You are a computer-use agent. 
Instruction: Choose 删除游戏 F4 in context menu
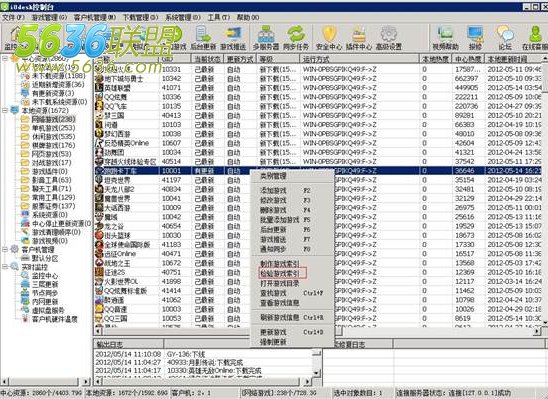[292, 210]
